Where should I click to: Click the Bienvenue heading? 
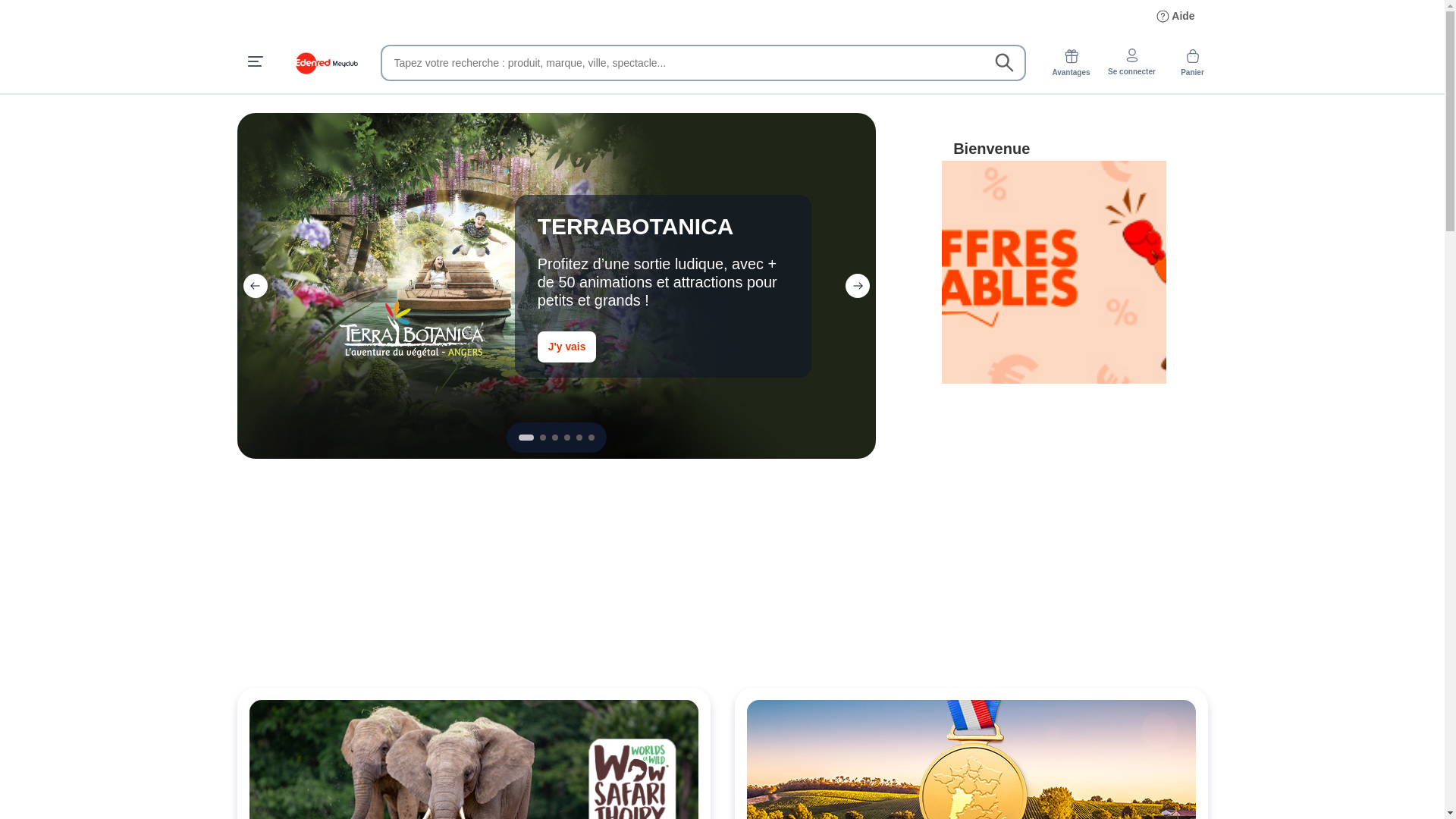click(x=991, y=149)
